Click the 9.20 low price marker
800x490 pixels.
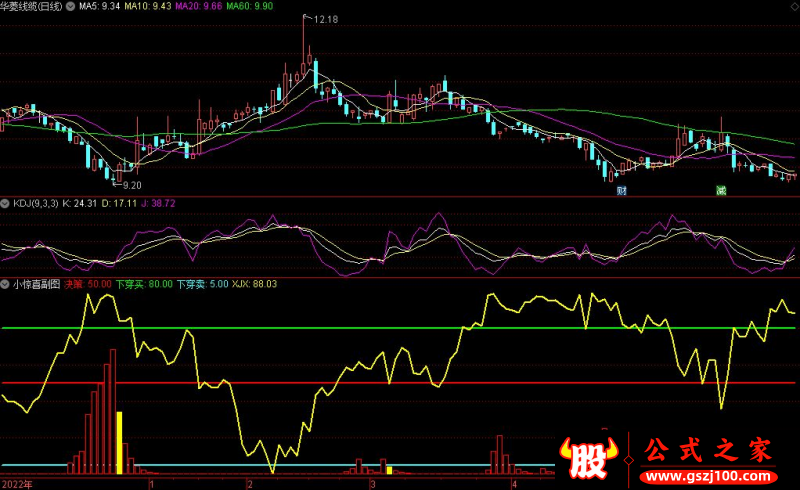pos(130,185)
